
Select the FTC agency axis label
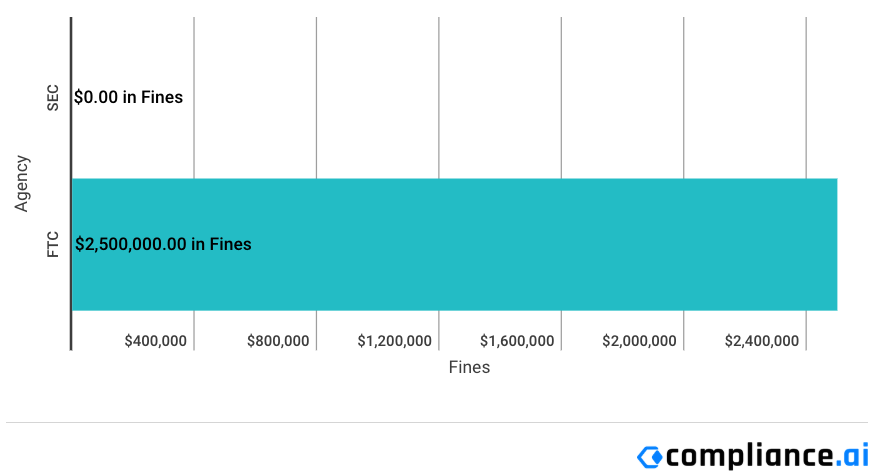pyautogui.click(x=52, y=245)
